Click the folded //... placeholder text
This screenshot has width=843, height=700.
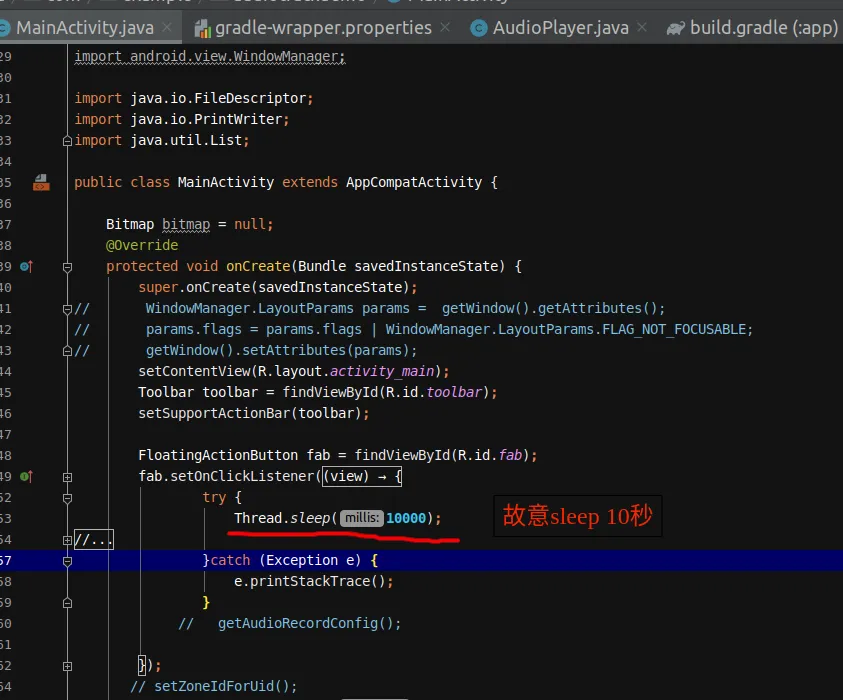tap(94, 539)
